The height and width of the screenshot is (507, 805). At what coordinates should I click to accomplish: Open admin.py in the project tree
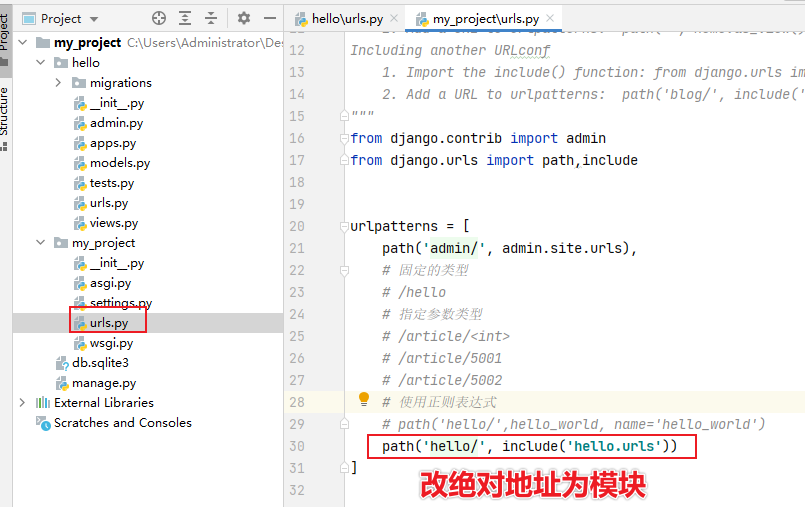point(116,123)
